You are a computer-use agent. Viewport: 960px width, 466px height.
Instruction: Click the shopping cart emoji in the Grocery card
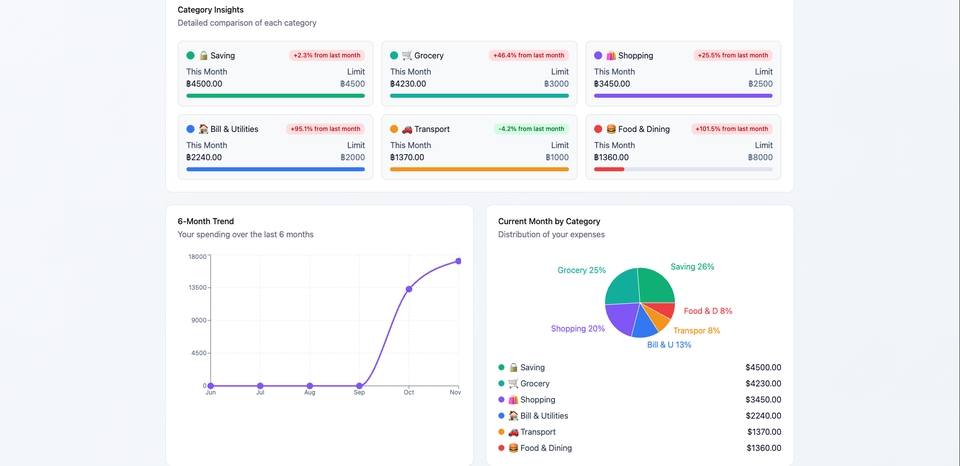point(407,56)
